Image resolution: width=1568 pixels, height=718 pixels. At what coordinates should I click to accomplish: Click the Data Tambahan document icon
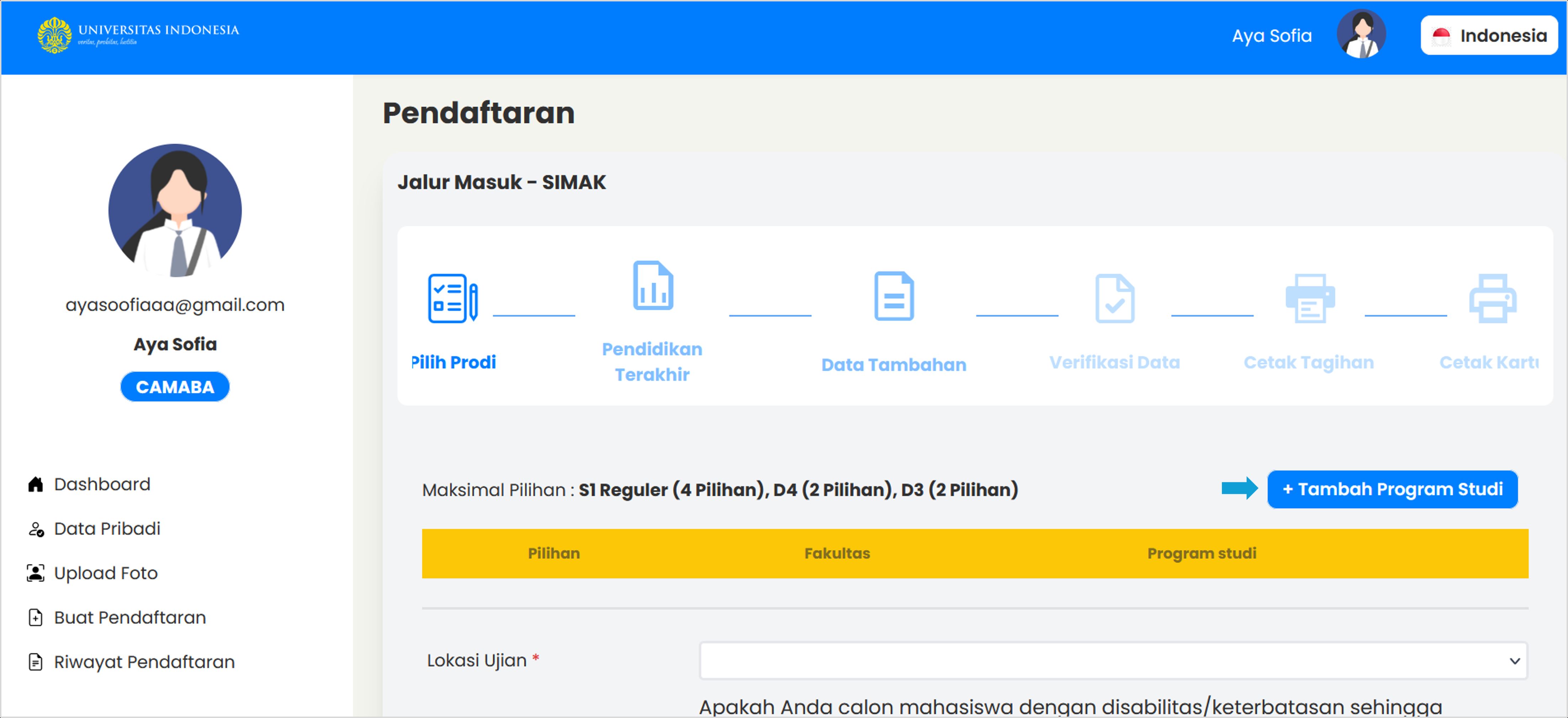pyautogui.click(x=894, y=296)
